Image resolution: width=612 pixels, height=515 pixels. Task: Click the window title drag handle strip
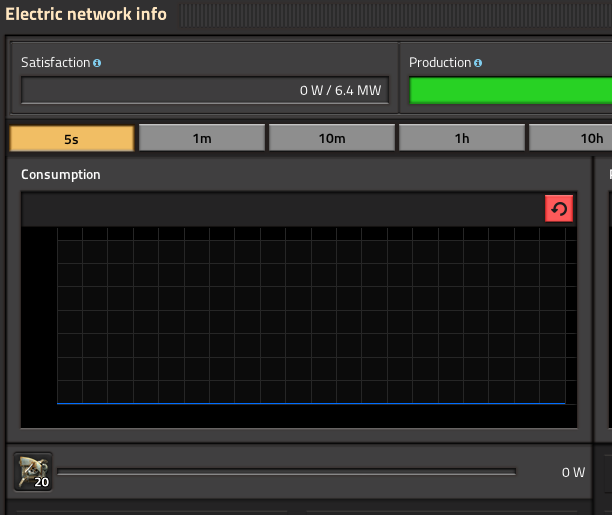395,16
